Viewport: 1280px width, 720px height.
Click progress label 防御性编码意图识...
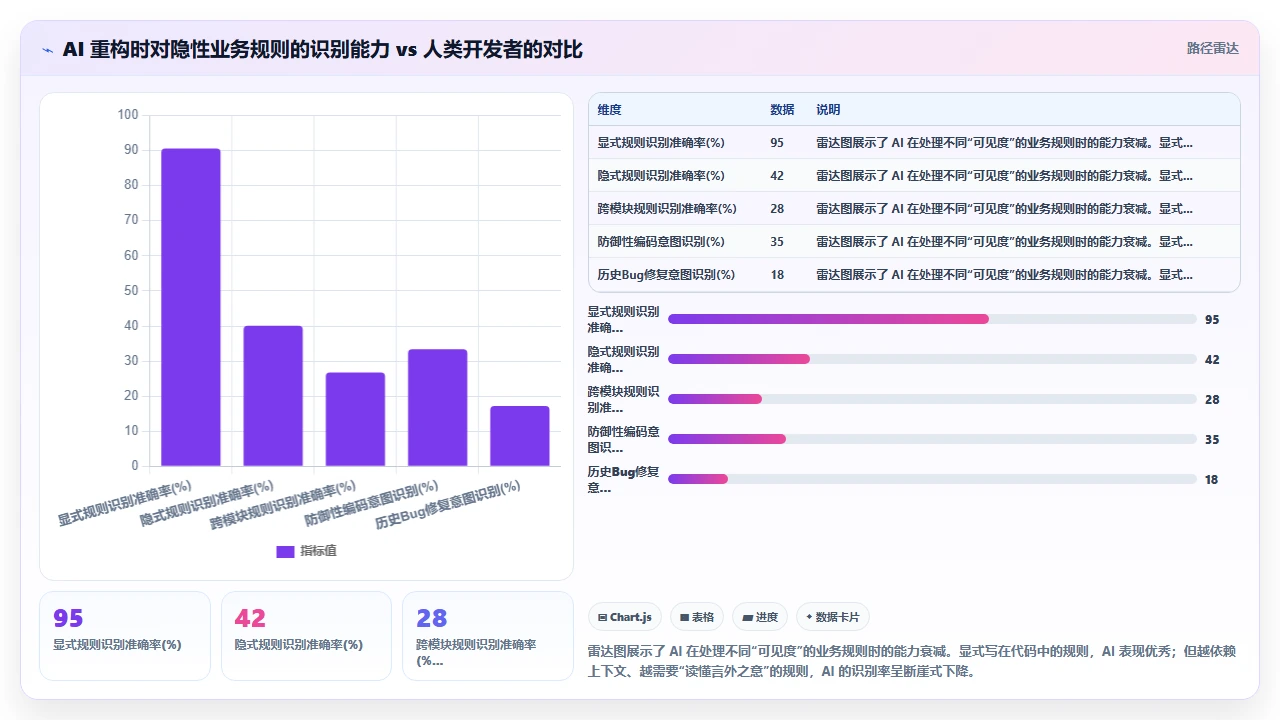tap(623, 439)
